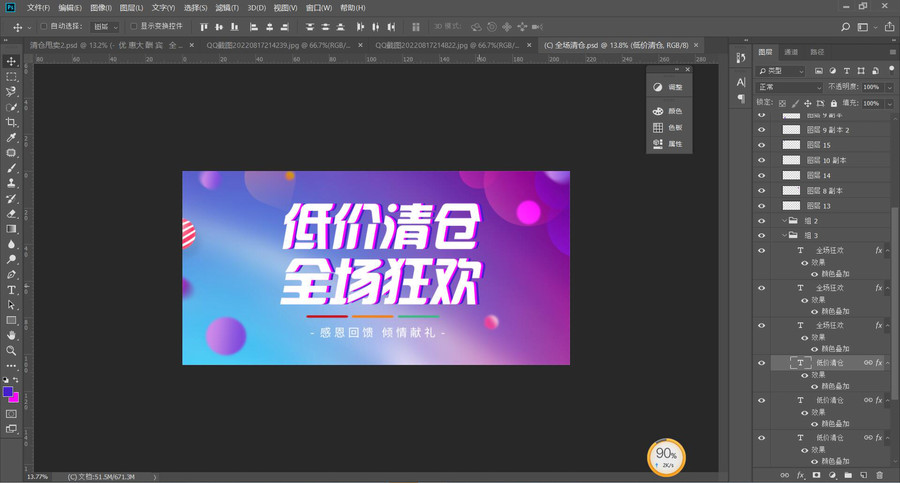The width and height of the screenshot is (900, 483).
Task: Collapse the 组 3 folder
Action: [x=784, y=235]
